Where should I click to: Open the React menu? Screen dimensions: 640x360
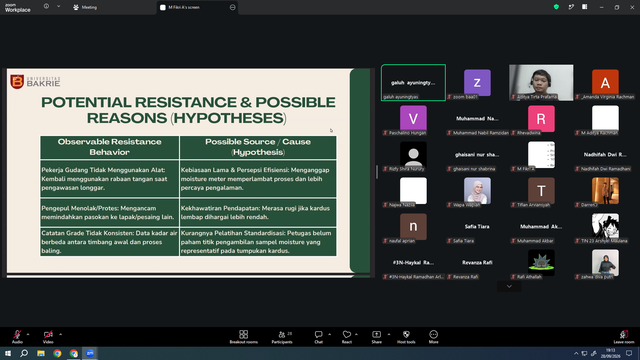(347, 337)
